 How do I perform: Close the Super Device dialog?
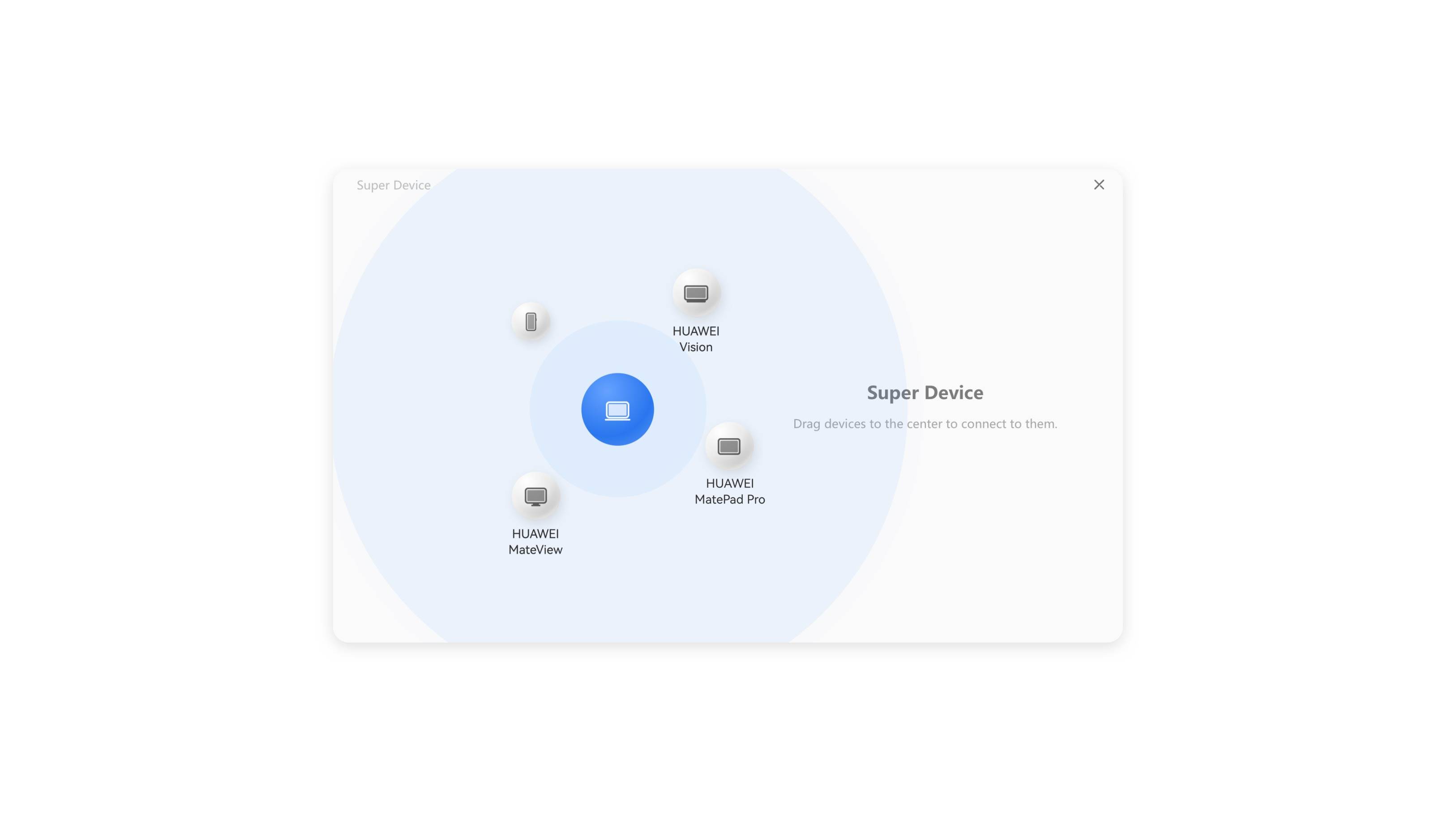point(1098,185)
